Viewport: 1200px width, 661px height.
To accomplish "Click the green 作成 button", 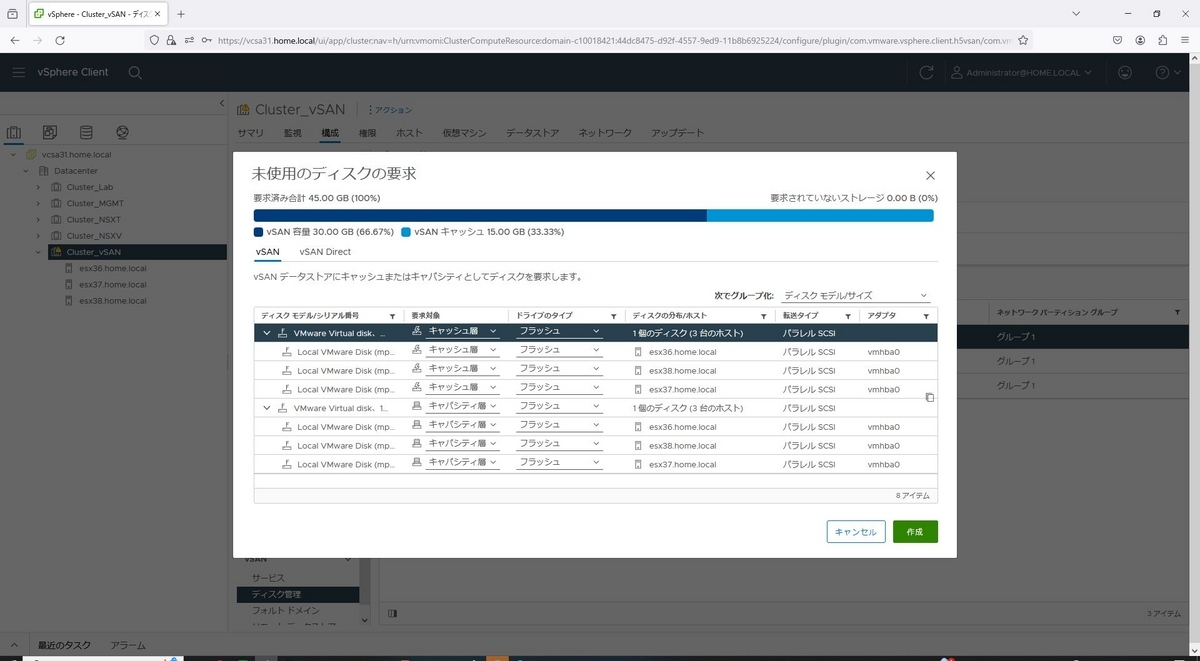I will [x=915, y=532].
